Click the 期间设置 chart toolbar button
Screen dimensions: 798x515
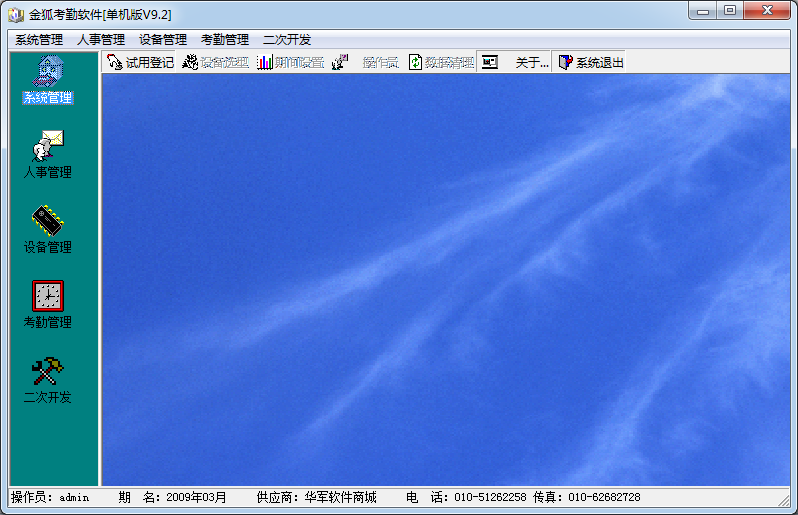pos(290,63)
